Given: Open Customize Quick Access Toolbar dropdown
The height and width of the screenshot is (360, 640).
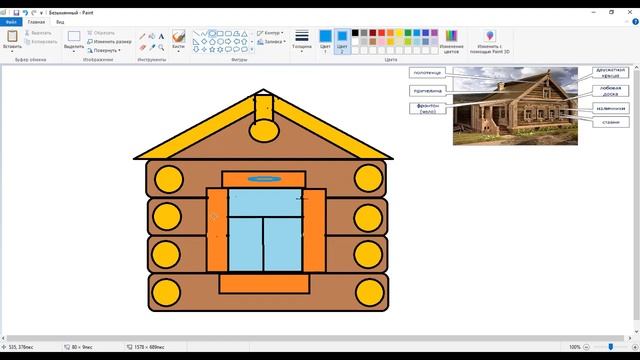Looking at the screenshot, I should pos(41,13).
